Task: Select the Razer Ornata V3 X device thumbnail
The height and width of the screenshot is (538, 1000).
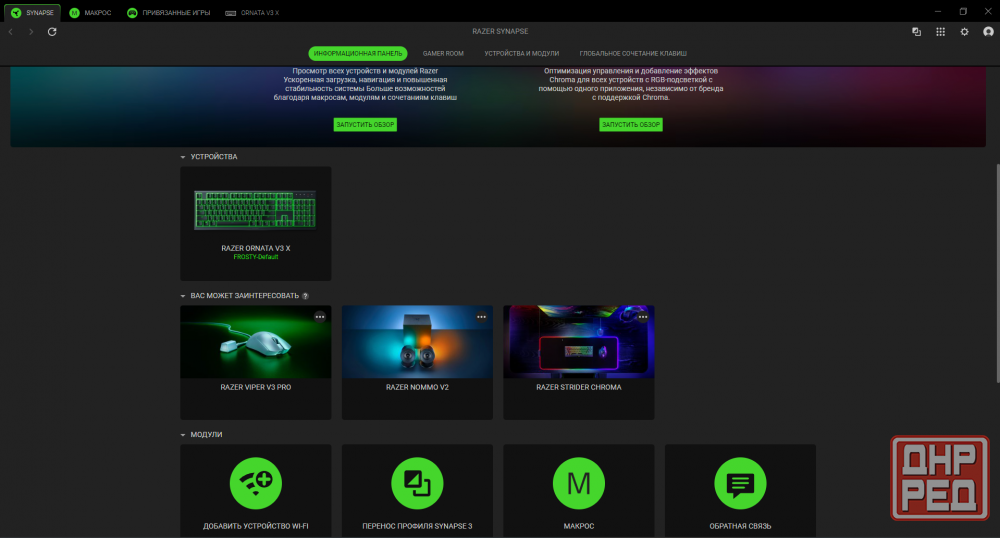Action: click(x=255, y=210)
